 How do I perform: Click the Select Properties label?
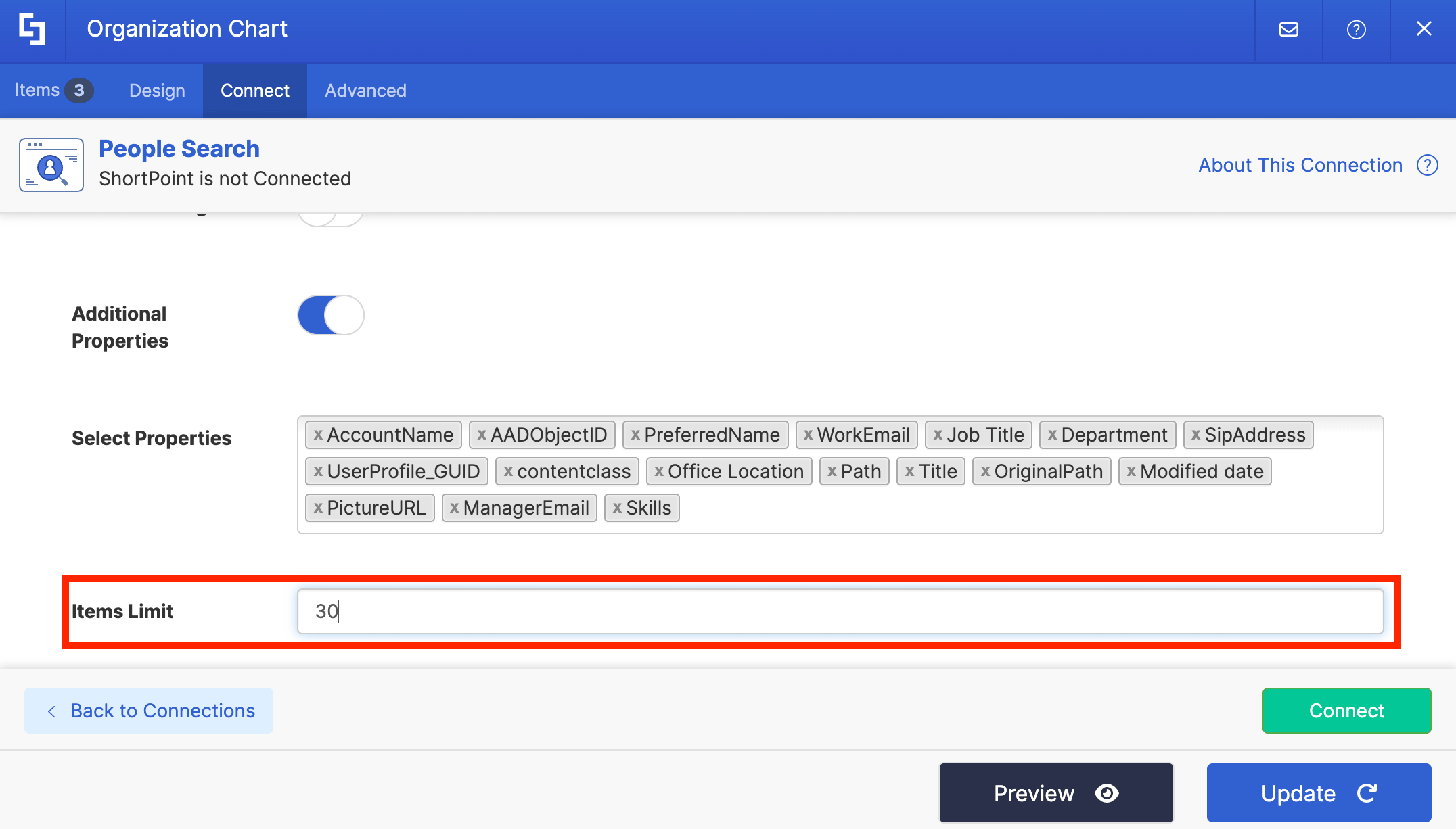tap(152, 438)
